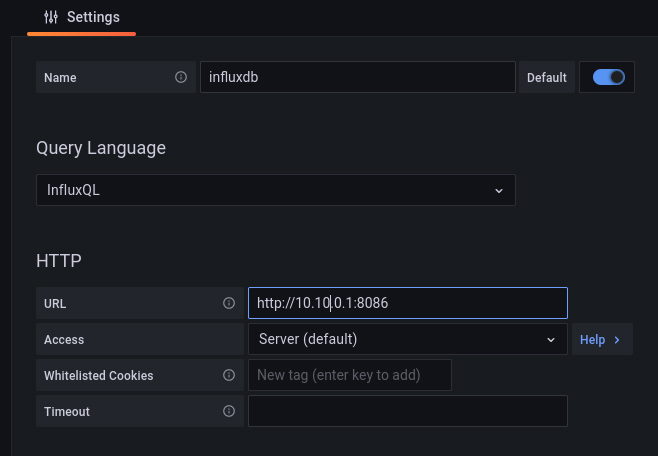
Task: Click chevron arrow of Access dropdown
Action: pos(551,340)
